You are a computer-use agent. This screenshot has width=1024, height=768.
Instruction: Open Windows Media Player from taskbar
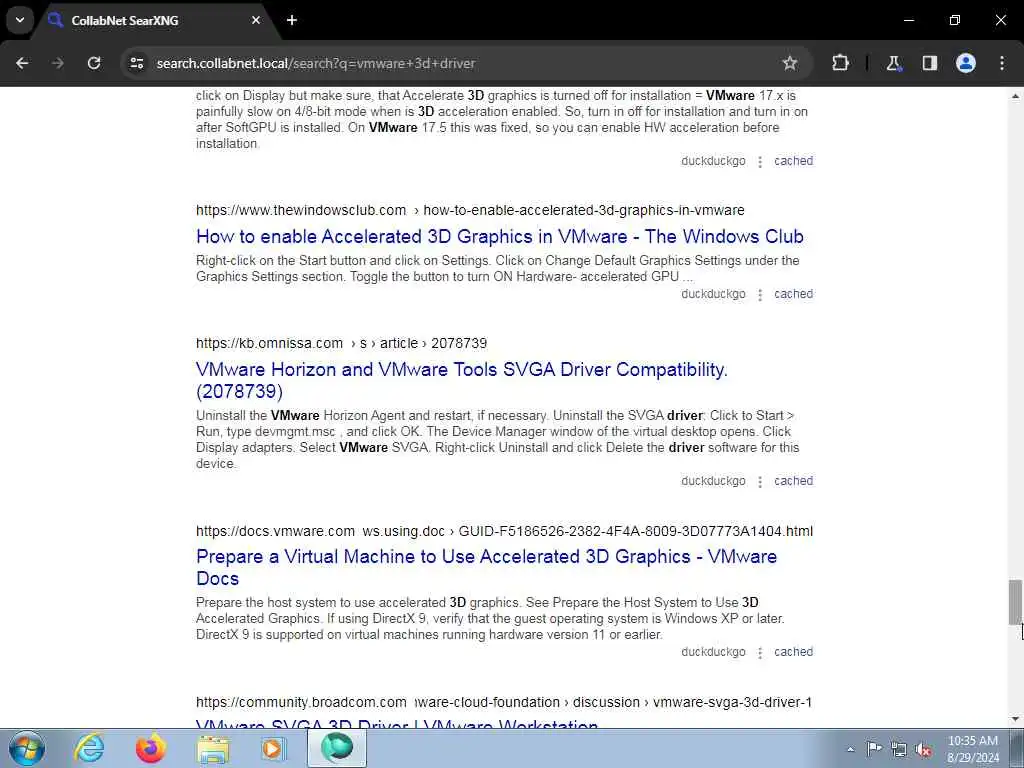point(274,748)
